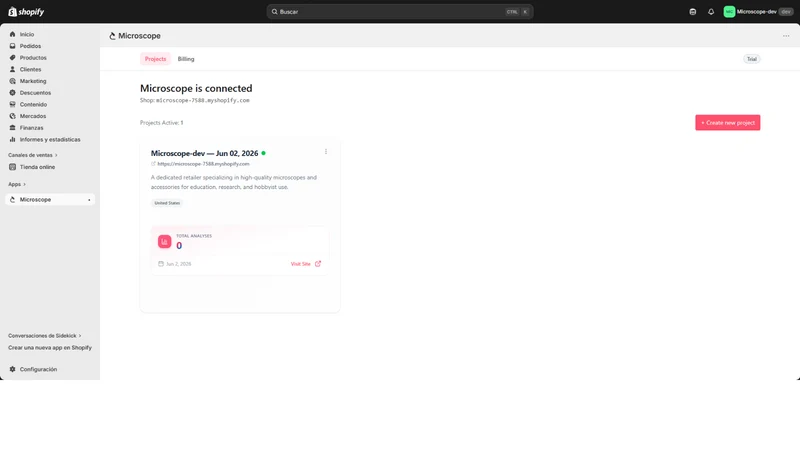Click the Total Analyses count 0

coord(179,245)
